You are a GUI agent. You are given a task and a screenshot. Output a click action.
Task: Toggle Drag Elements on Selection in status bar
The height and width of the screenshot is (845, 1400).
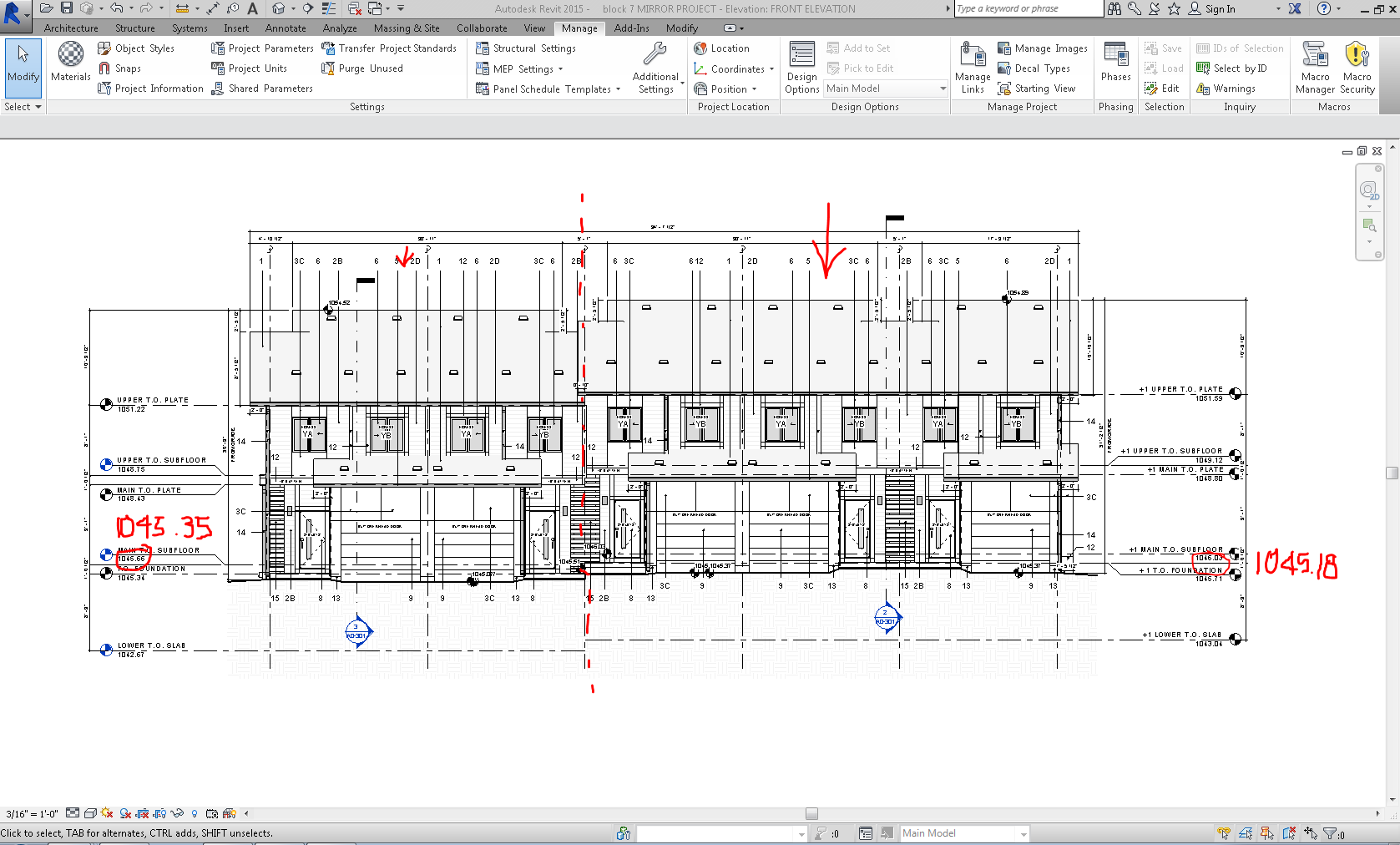pos(1311,833)
